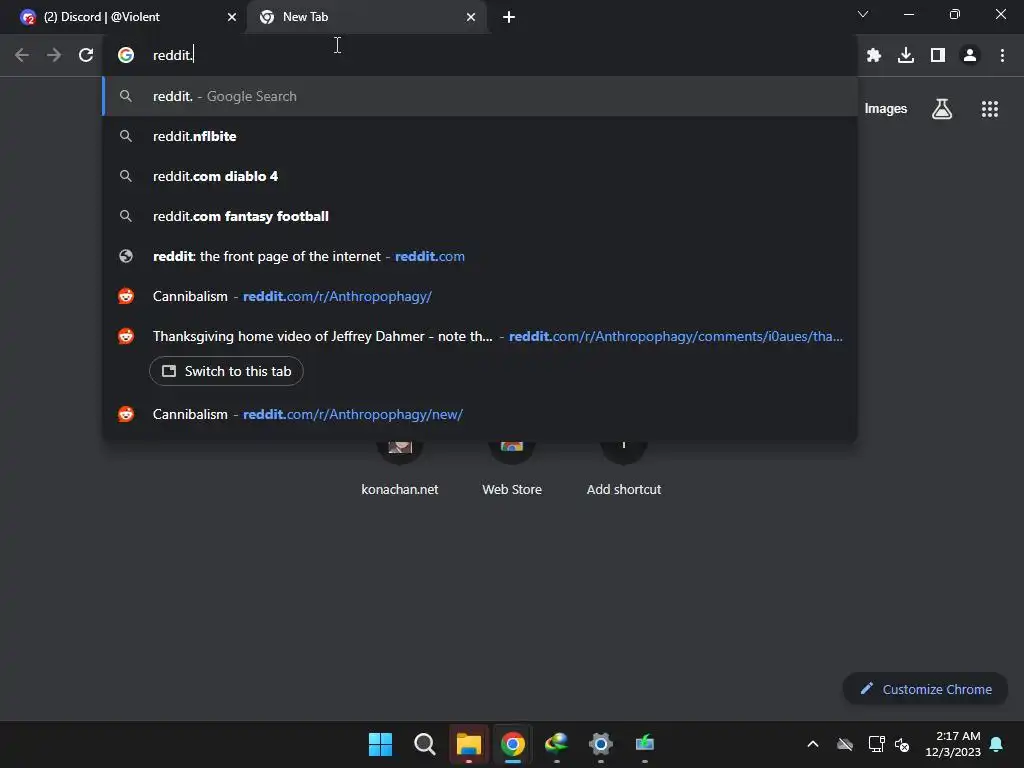Open the Search Labs flask icon
1024x768 pixels.
942,109
